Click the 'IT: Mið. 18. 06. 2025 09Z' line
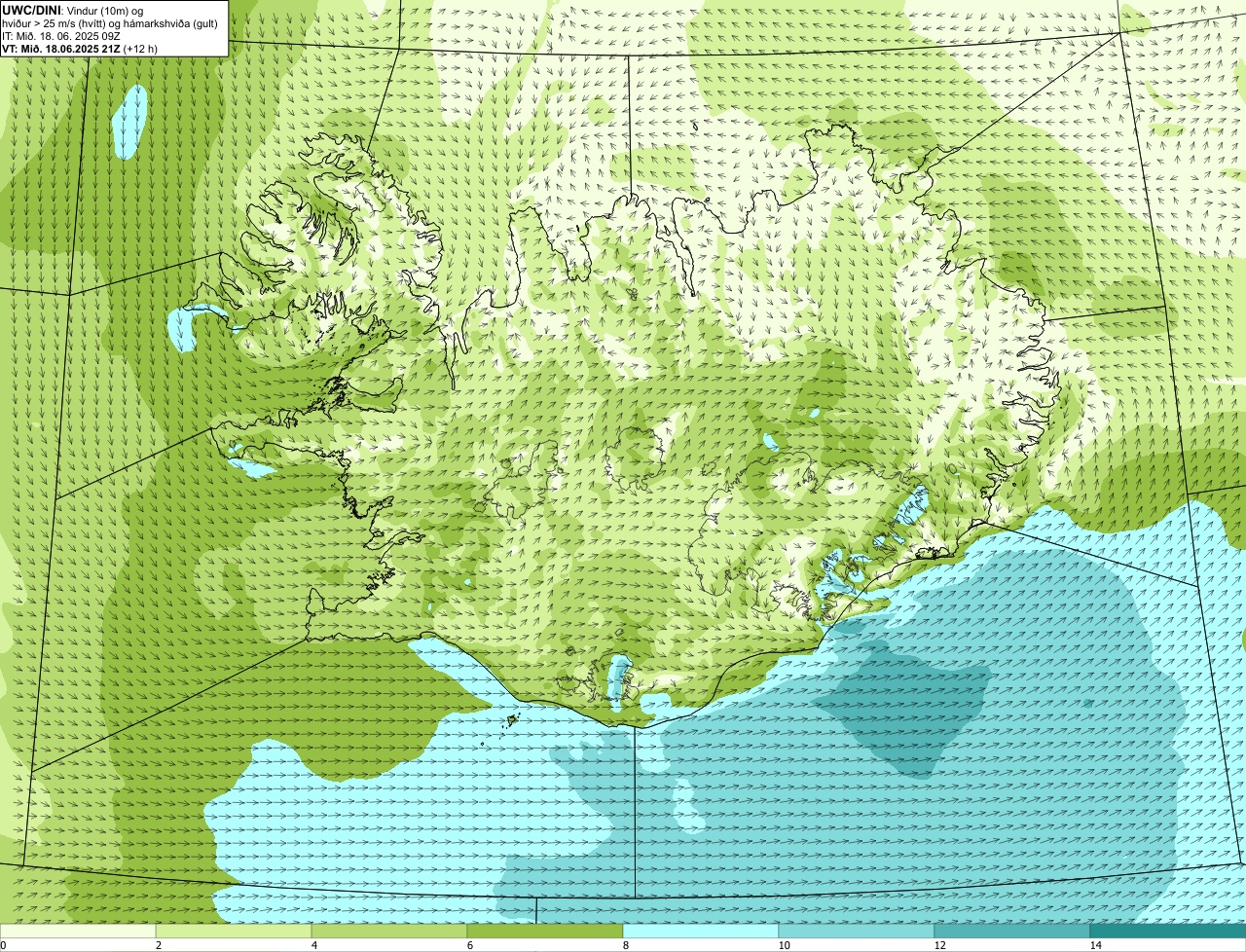 click(61, 36)
